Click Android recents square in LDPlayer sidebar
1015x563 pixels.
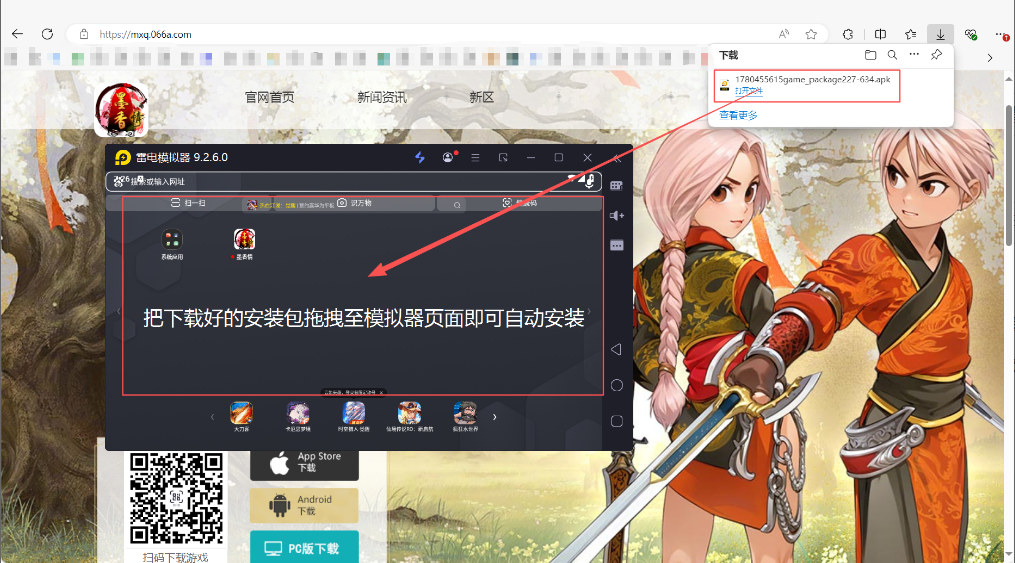pyautogui.click(x=617, y=421)
